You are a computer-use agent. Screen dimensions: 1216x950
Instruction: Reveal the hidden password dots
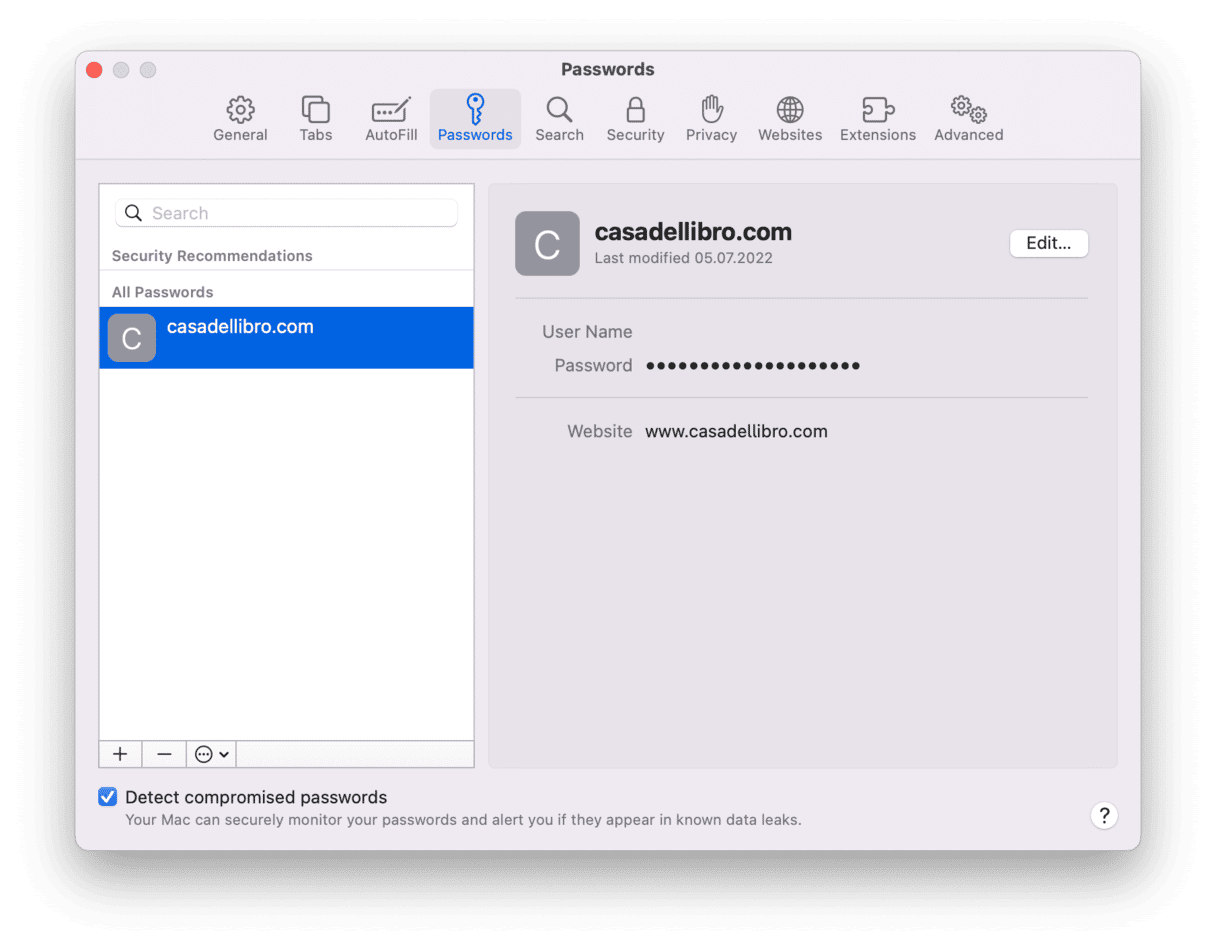(753, 366)
